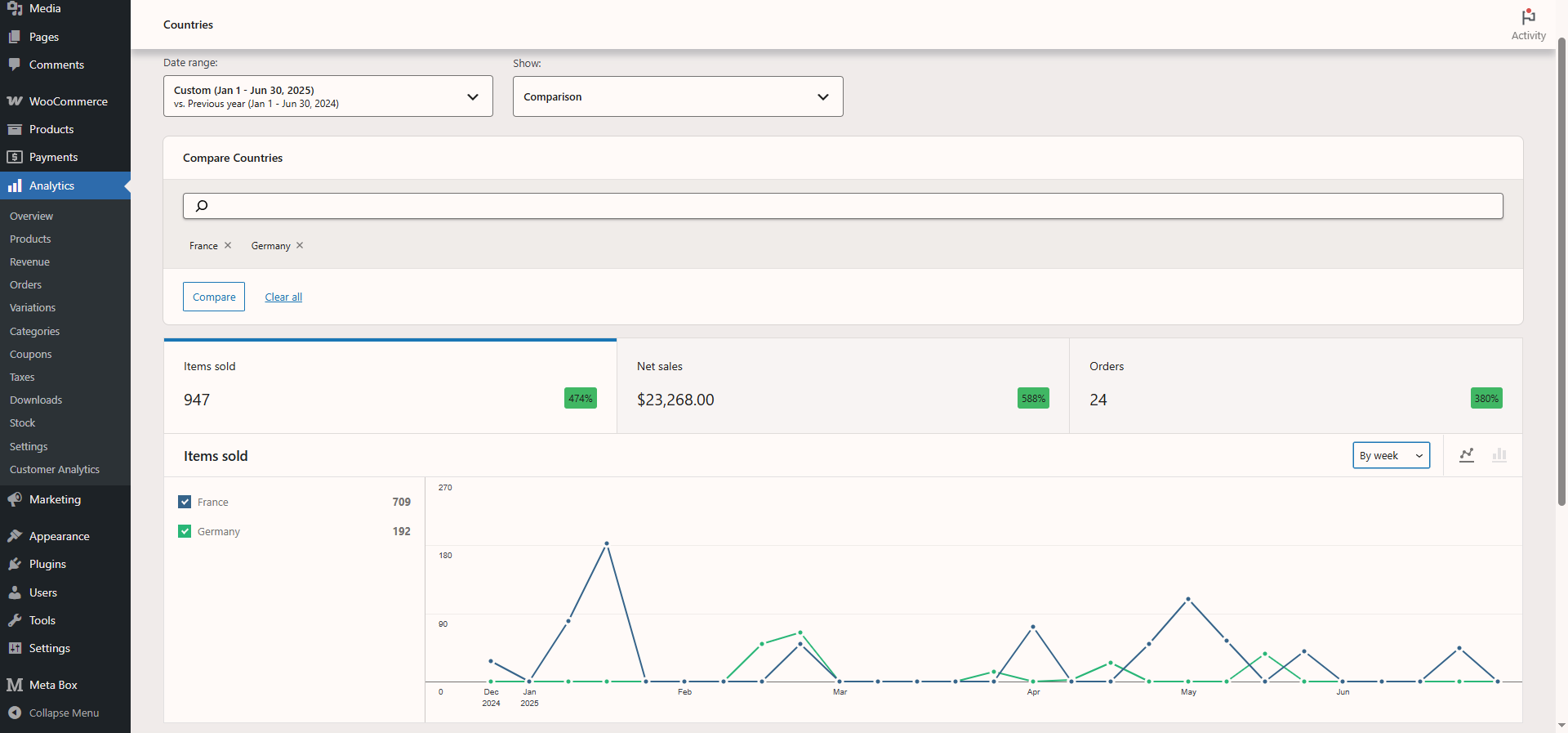This screenshot has width=1568, height=733.
Task: Click the Clear all link
Action: pyautogui.click(x=283, y=297)
